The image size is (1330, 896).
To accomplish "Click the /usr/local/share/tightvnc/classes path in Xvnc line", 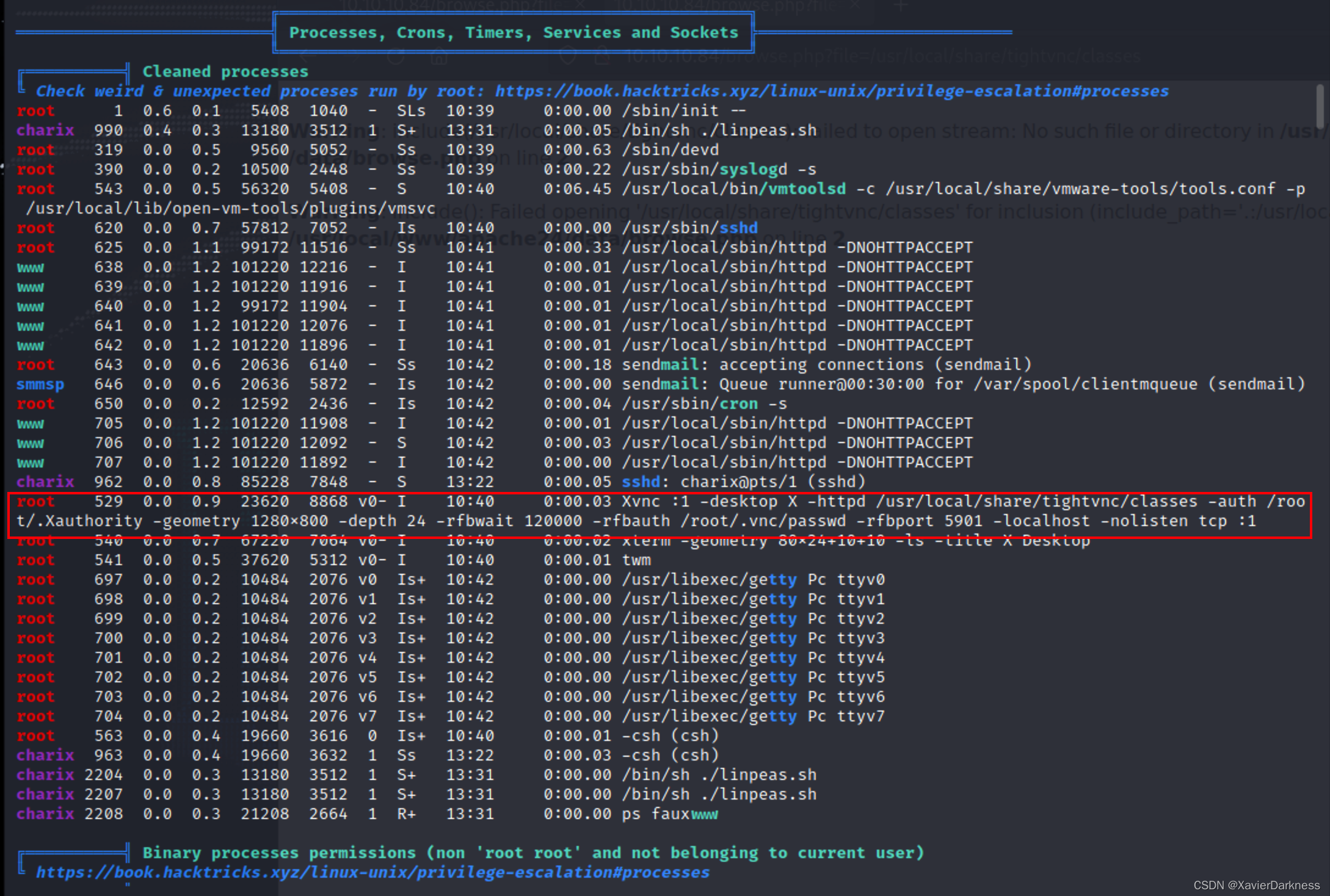I will click(x=1037, y=501).
